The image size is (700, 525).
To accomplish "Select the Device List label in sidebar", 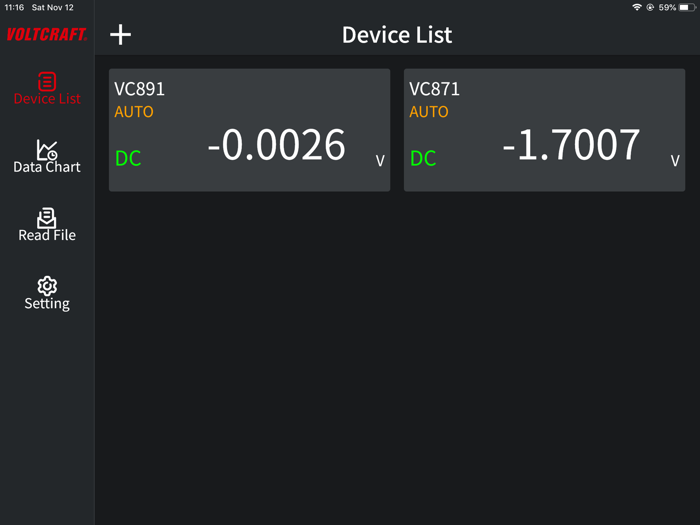I will (x=47, y=99).
